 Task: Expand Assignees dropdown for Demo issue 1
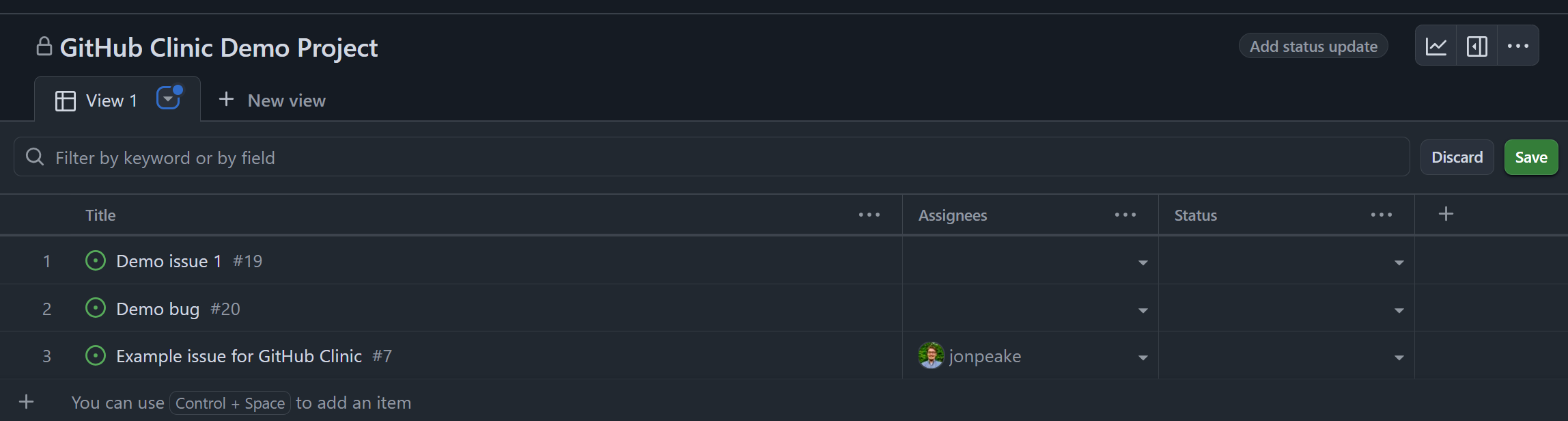(1143, 262)
